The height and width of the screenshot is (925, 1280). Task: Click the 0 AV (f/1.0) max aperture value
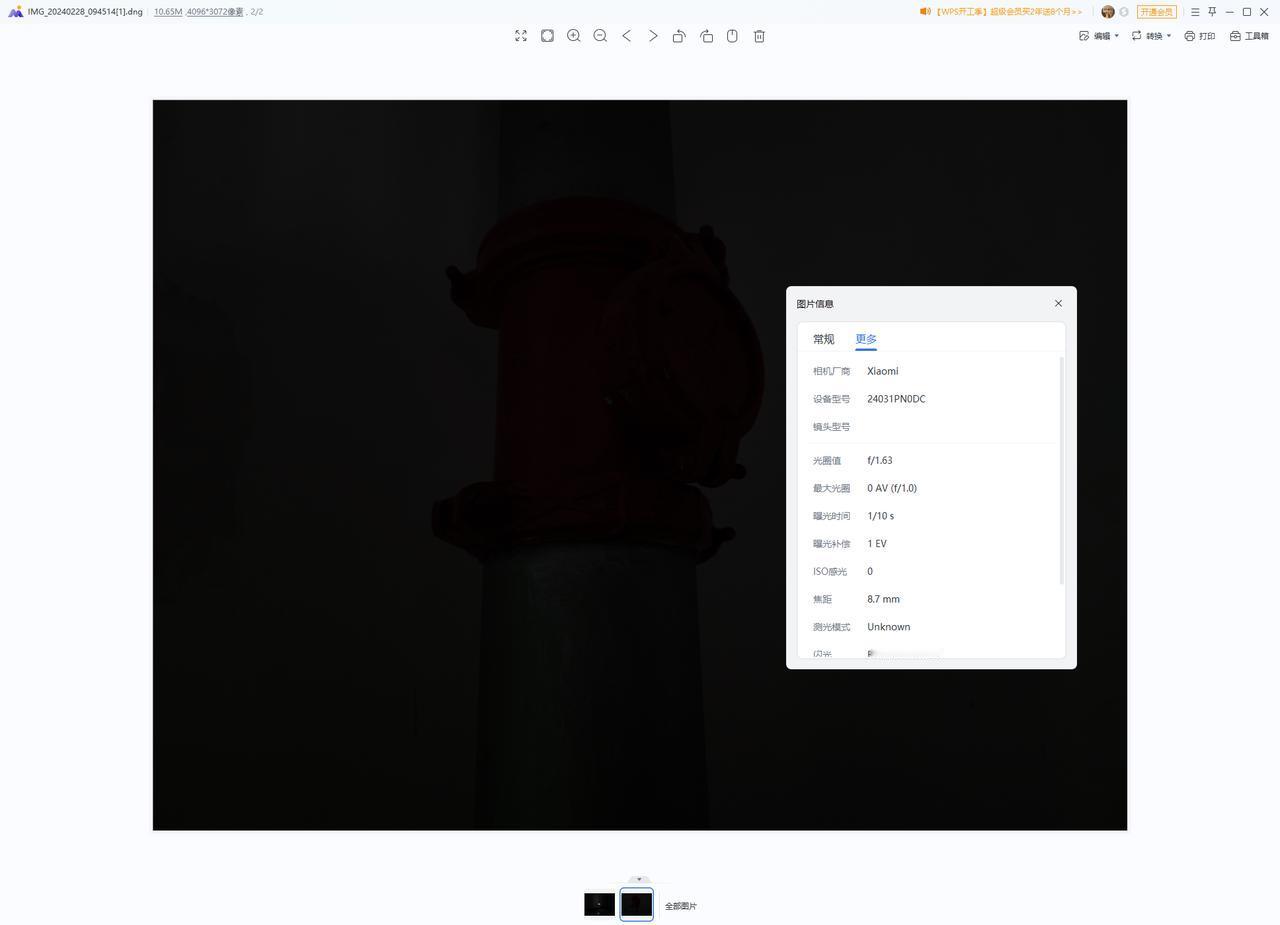pos(892,488)
